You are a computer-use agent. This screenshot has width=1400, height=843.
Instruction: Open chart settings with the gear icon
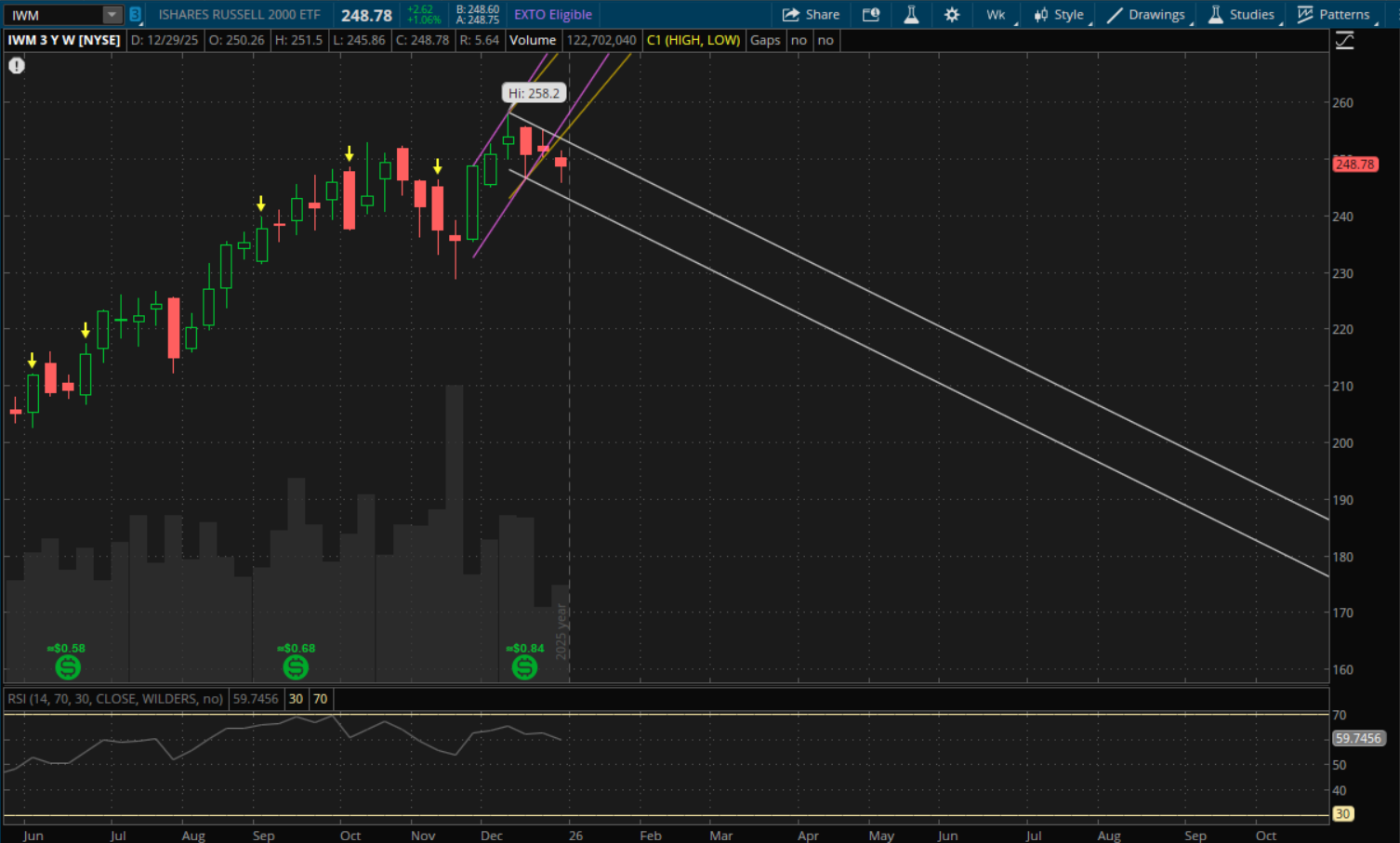click(x=952, y=15)
